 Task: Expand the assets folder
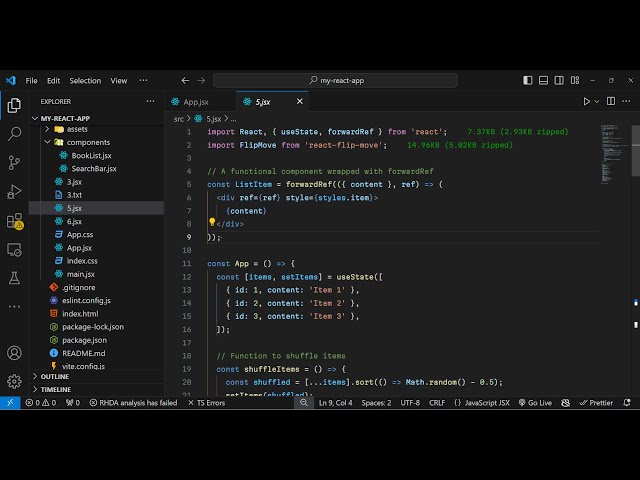(76, 129)
